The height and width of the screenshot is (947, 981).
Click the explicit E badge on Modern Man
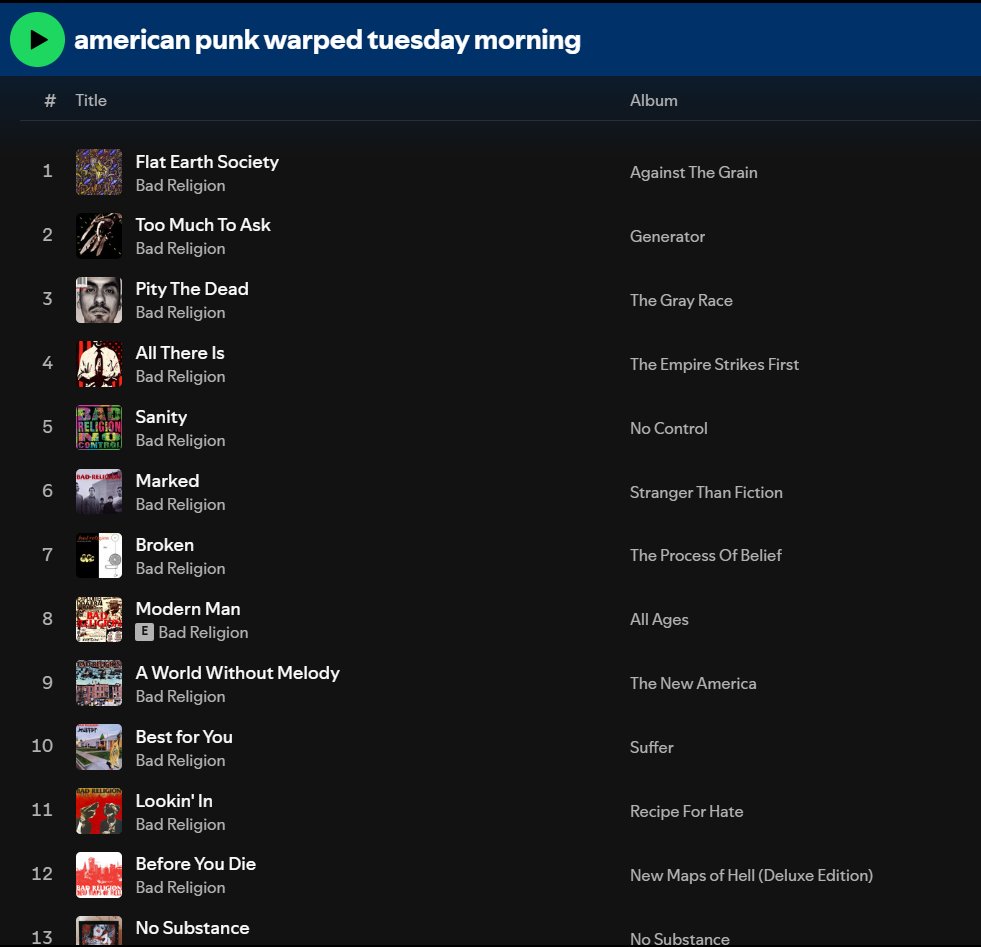pyautogui.click(x=145, y=632)
